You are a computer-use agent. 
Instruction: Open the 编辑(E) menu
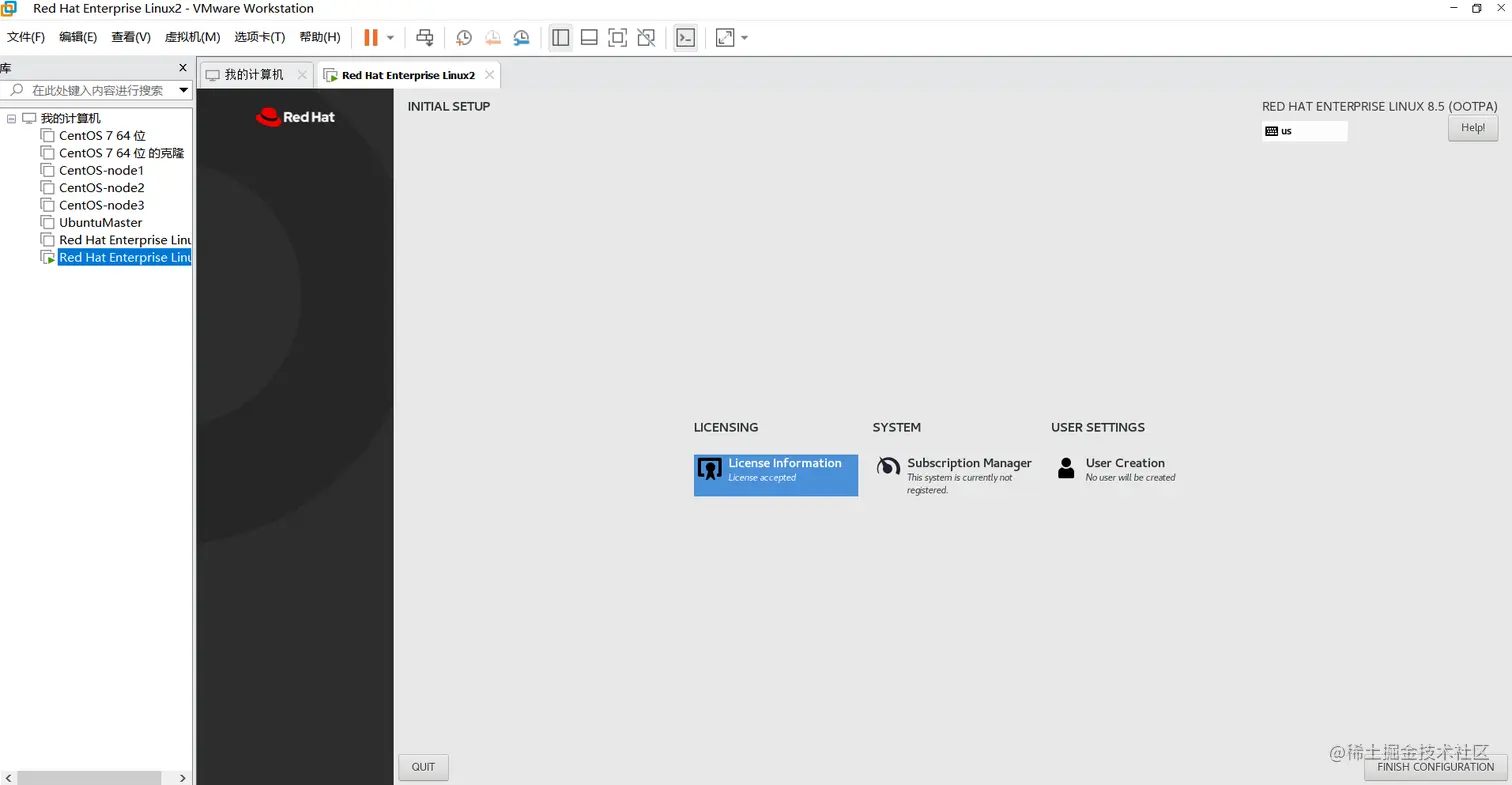click(x=78, y=37)
